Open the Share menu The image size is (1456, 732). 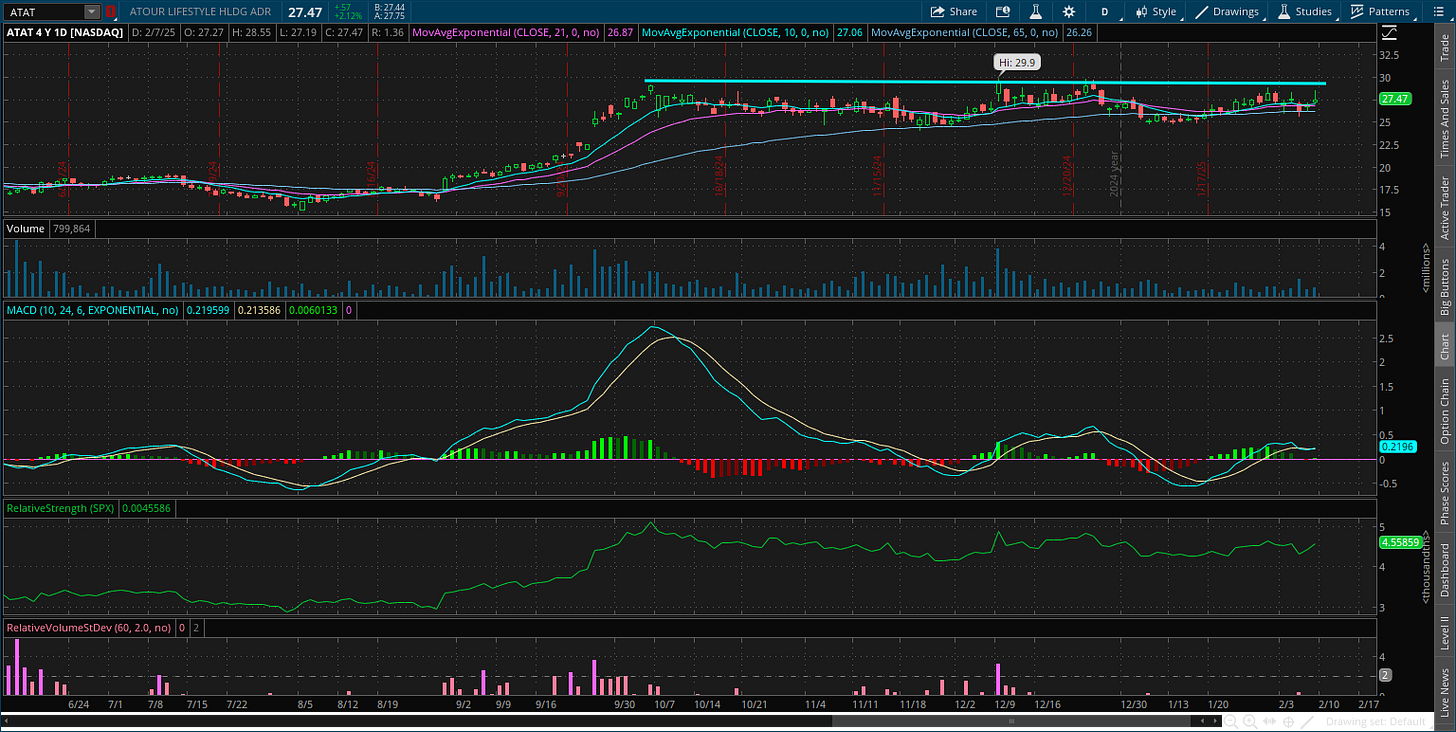tap(954, 12)
